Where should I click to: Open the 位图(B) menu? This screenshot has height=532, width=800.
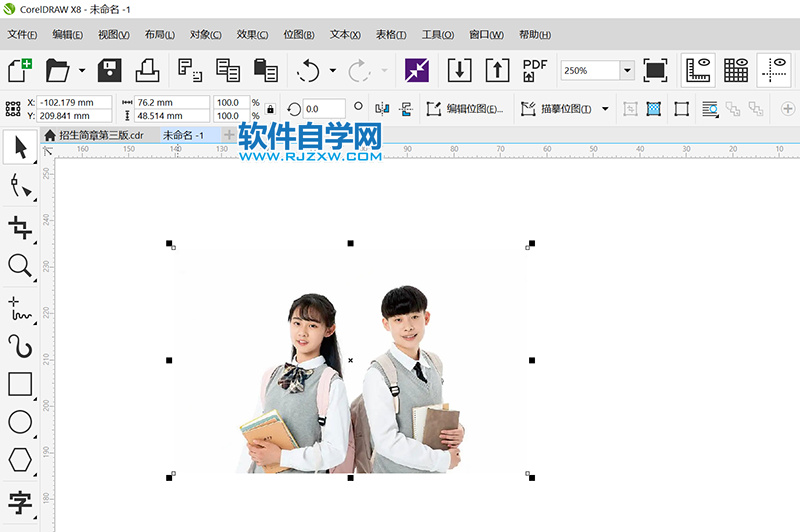pos(298,35)
